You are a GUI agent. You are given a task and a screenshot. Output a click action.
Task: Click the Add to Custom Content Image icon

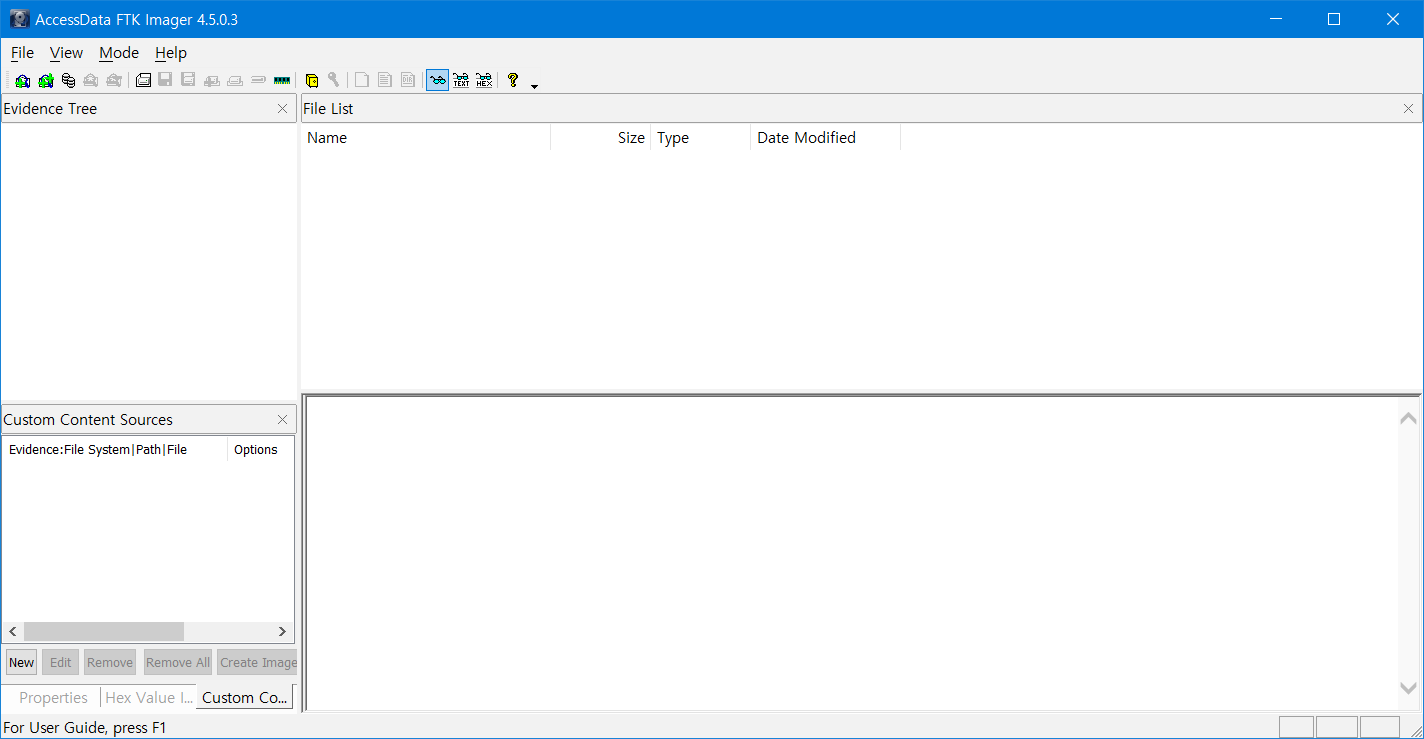click(212, 81)
